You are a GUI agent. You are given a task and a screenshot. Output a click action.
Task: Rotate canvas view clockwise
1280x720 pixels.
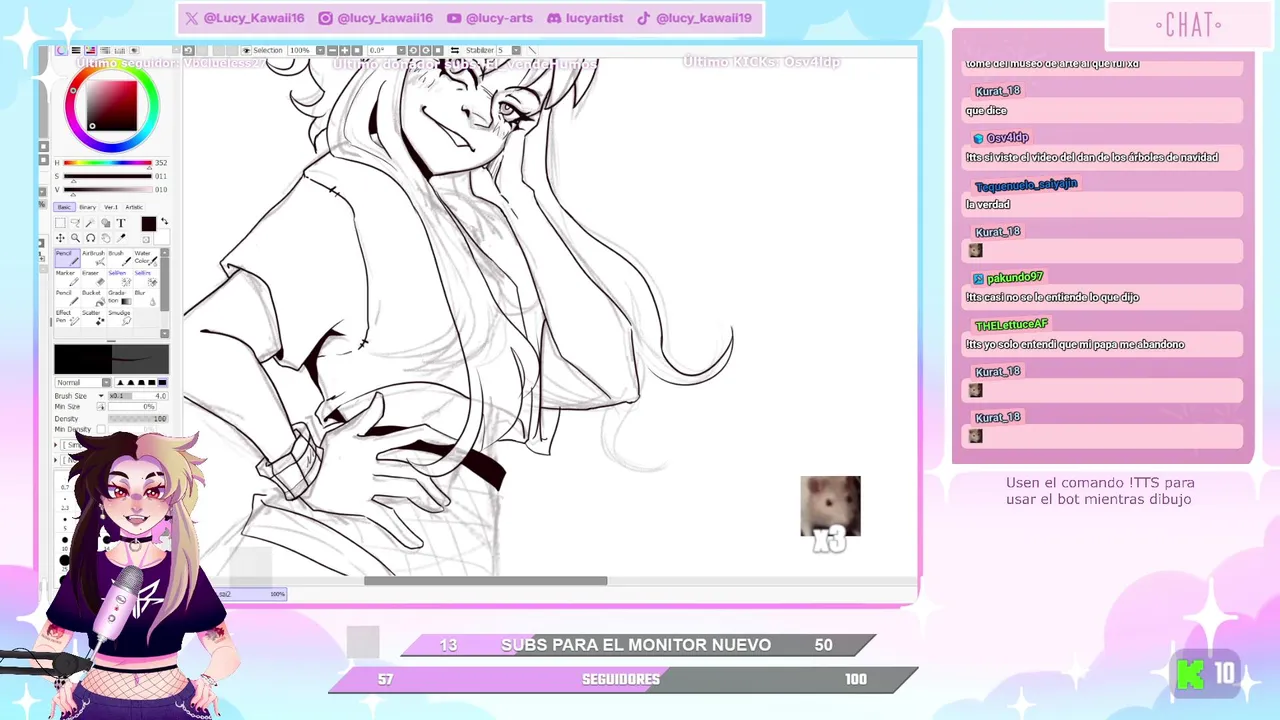(x=426, y=50)
